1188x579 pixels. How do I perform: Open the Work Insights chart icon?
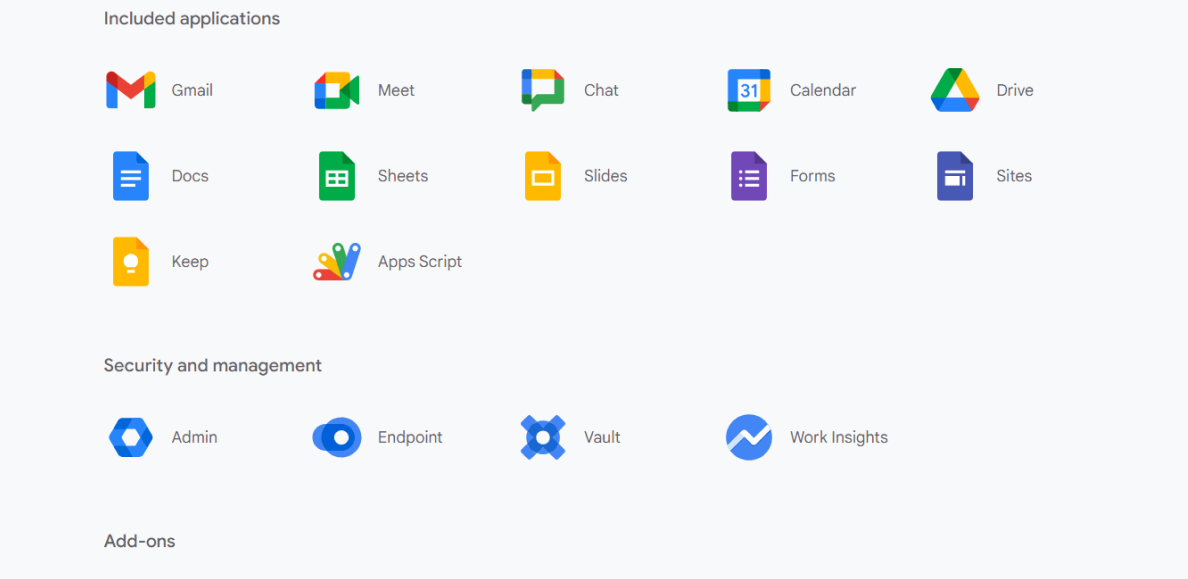click(748, 437)
